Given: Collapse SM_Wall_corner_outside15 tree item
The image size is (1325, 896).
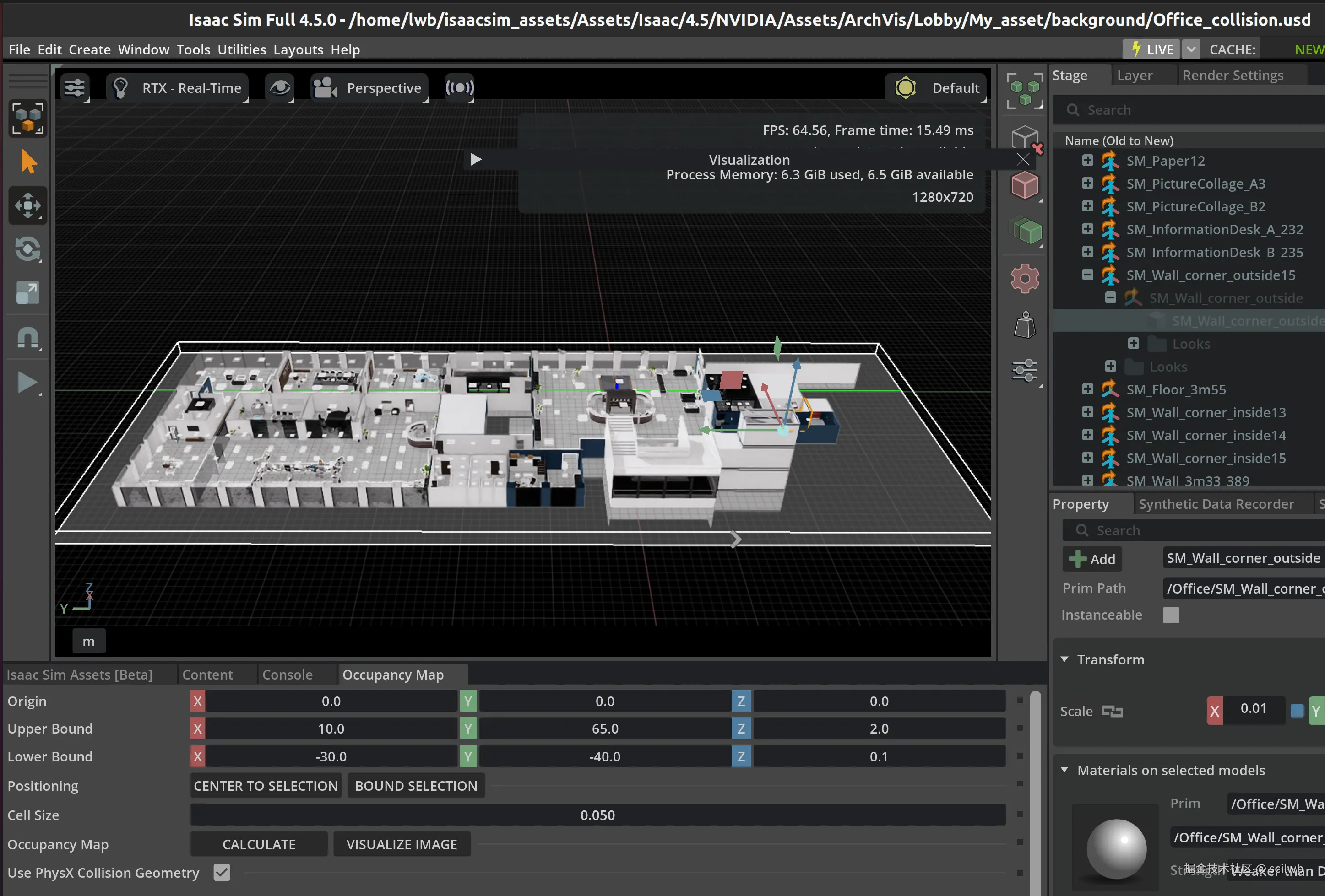Looking at the screenshot, I should point(1087,275).
